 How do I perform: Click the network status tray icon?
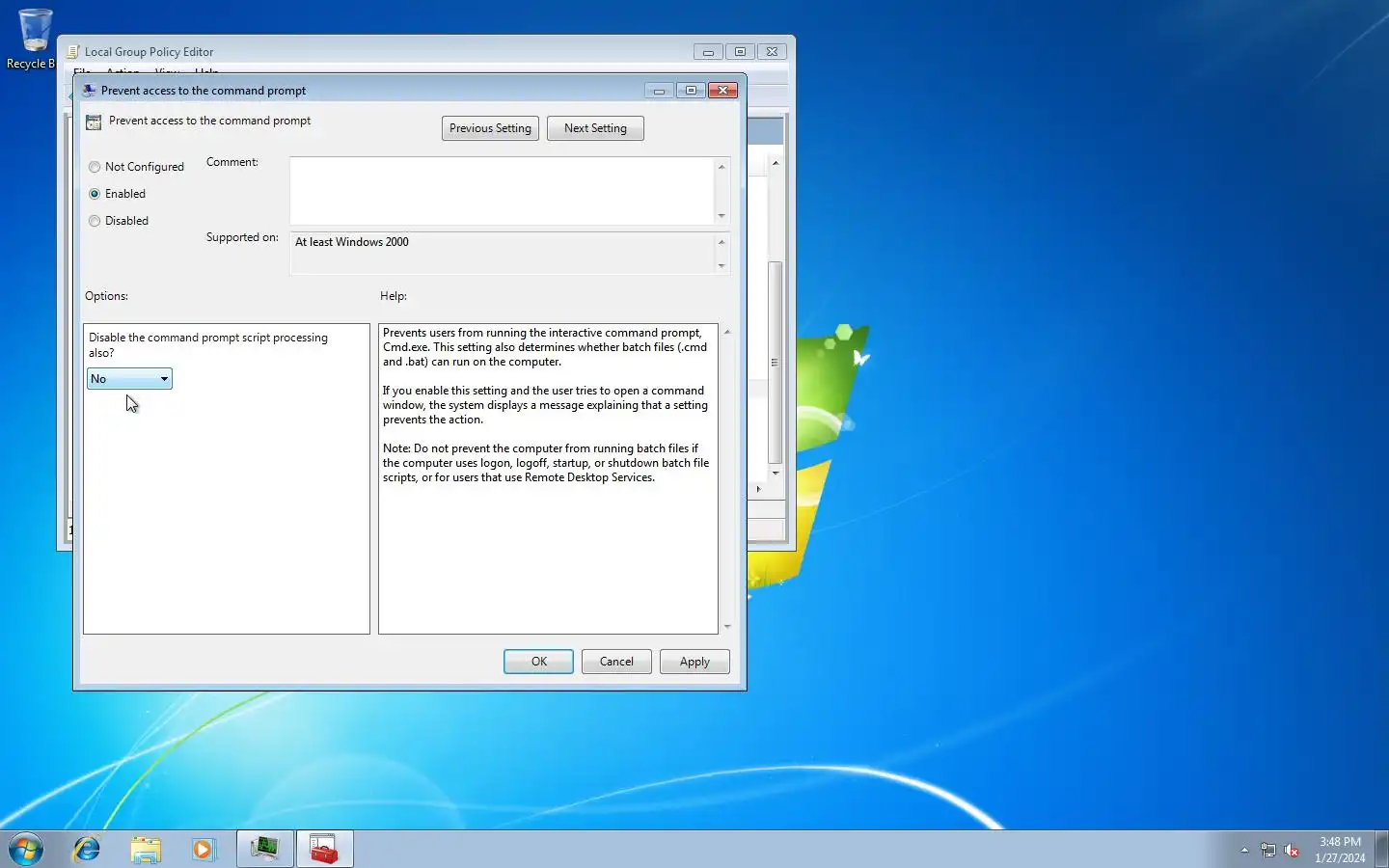pos(1268,850)
